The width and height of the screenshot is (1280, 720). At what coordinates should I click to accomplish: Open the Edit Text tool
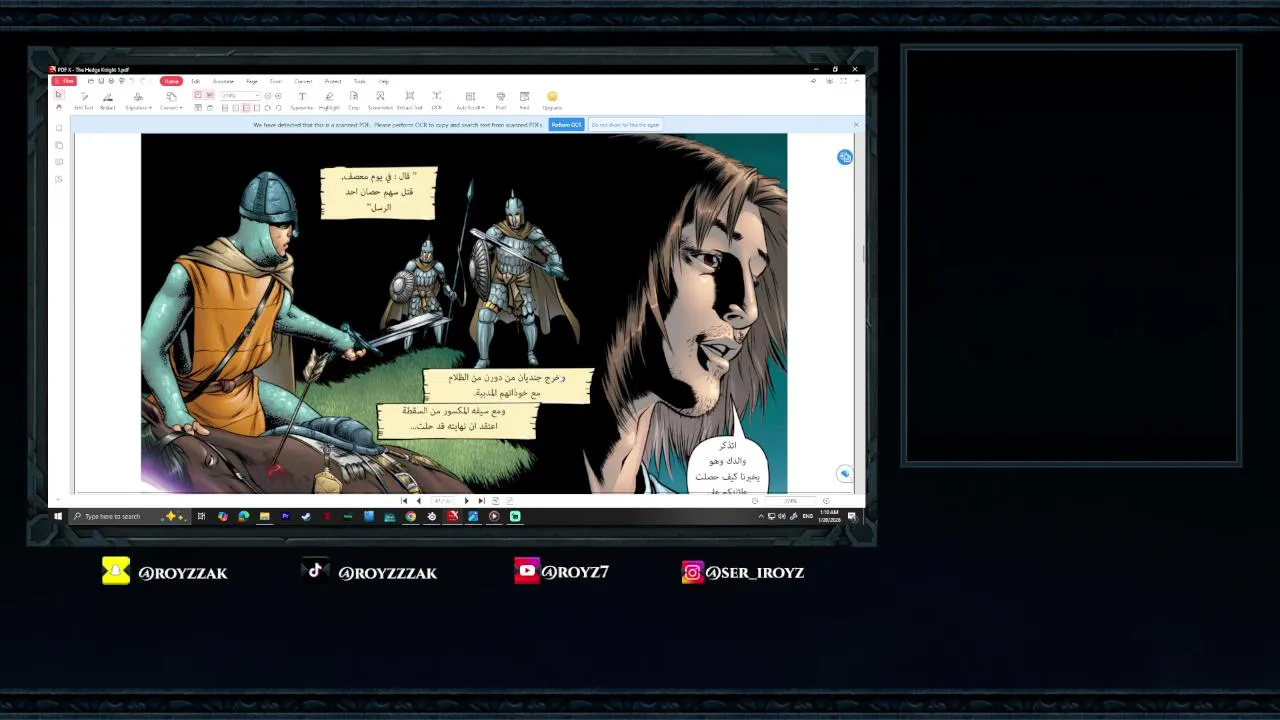coord(83,100)
